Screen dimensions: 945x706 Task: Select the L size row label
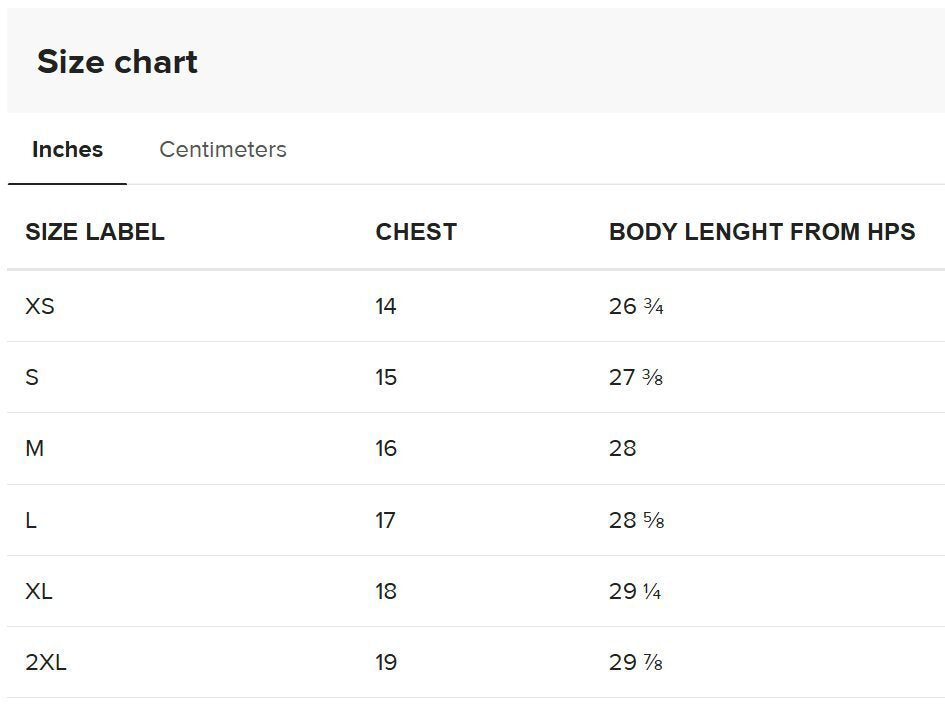31,520
